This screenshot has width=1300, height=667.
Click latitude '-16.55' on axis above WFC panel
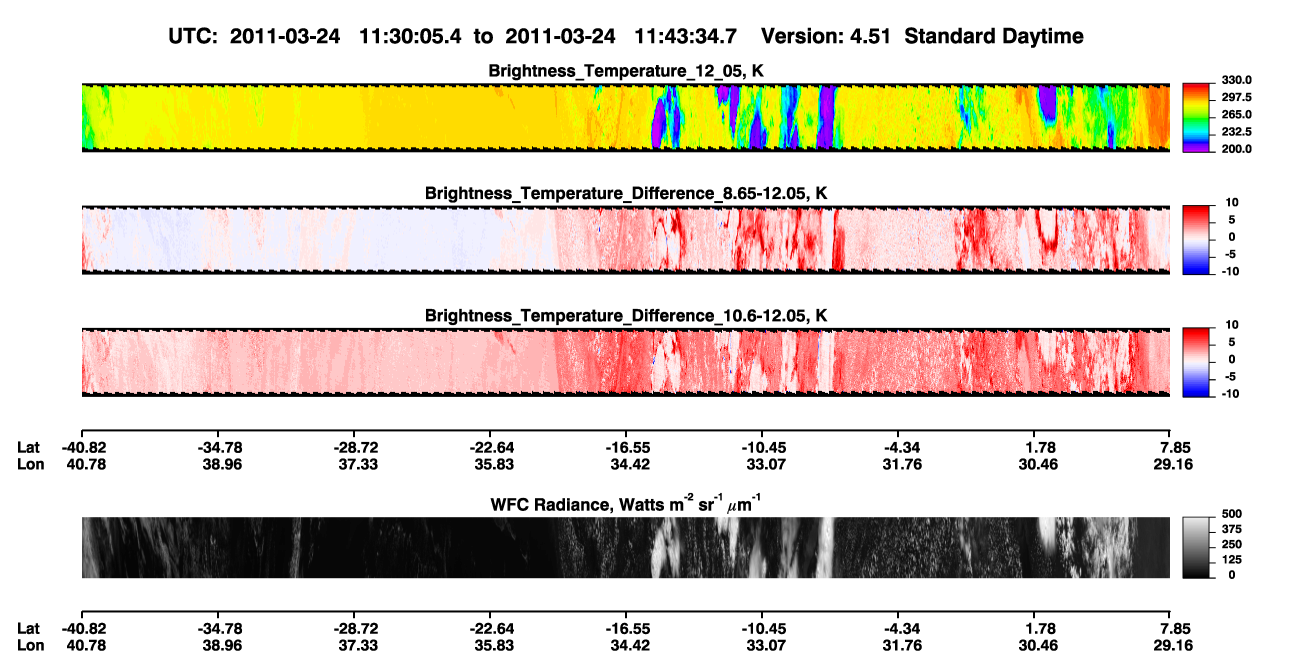(x=625, y=448)
